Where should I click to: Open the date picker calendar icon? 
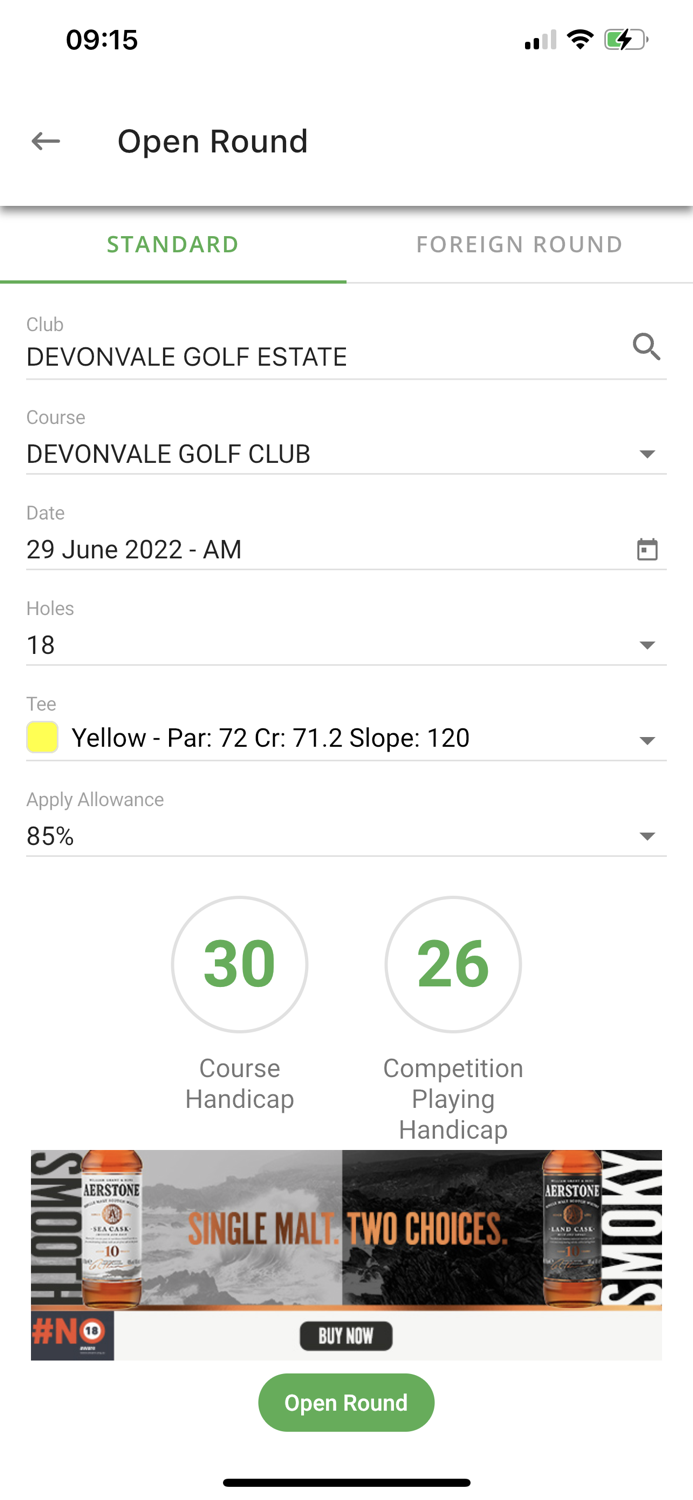pos(647,548)
